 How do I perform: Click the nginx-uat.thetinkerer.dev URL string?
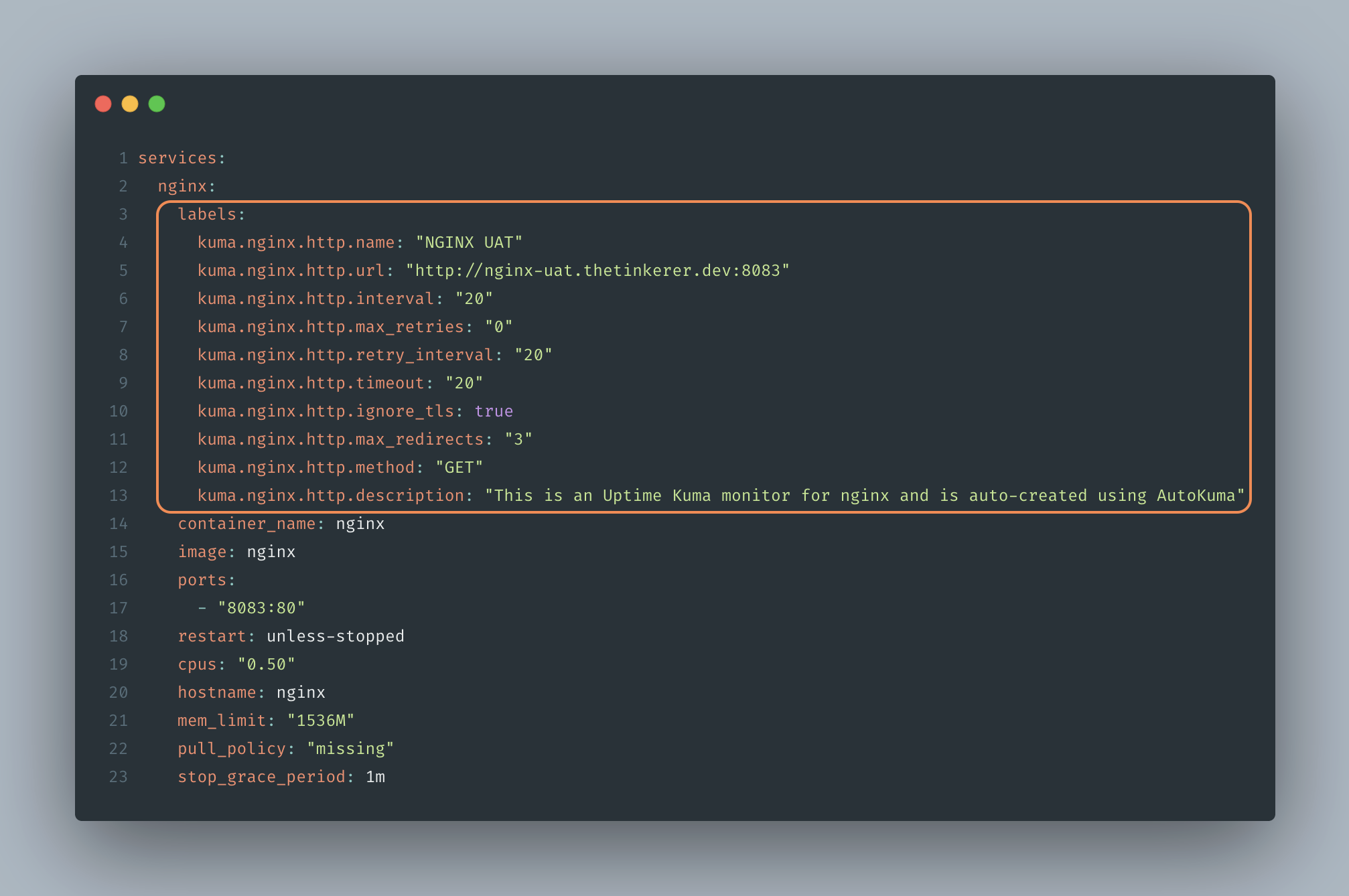pos(597,271)
